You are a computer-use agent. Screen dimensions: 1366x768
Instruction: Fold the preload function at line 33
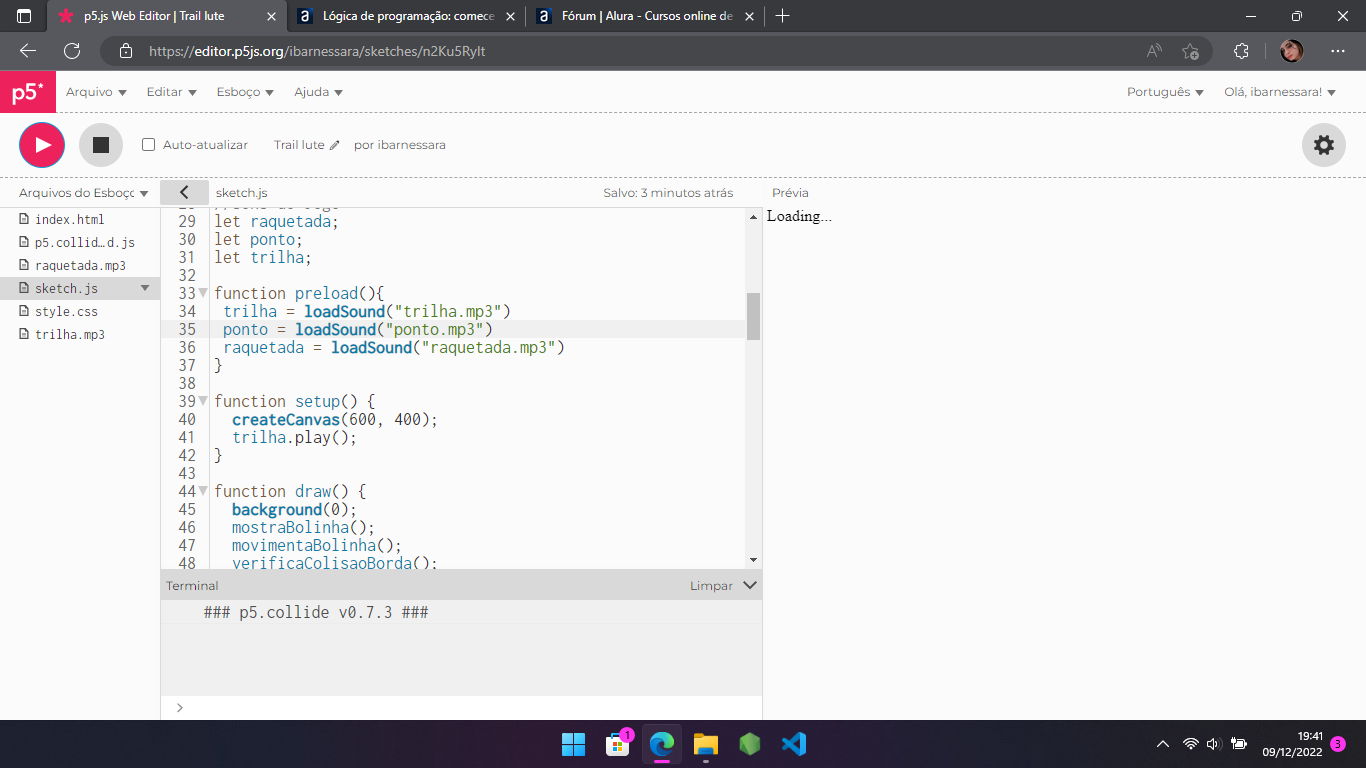(204, 293)
